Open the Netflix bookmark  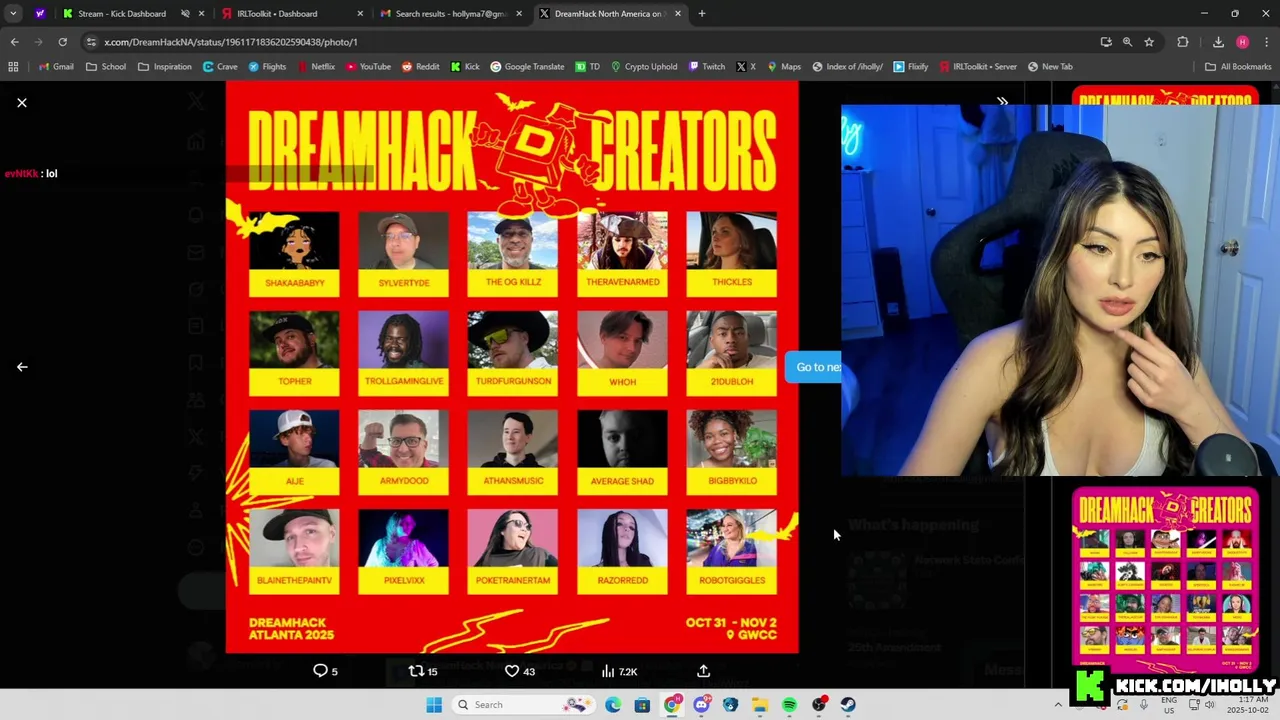click(315, 67)
